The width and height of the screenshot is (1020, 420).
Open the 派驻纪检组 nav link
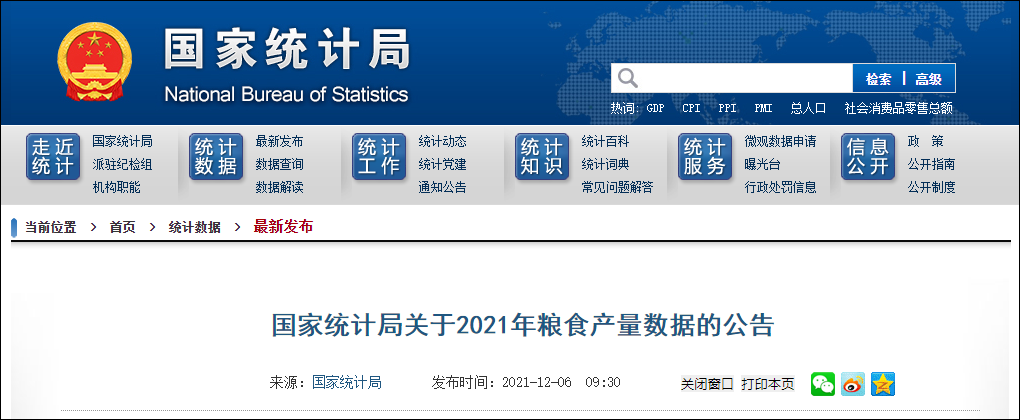122,164
